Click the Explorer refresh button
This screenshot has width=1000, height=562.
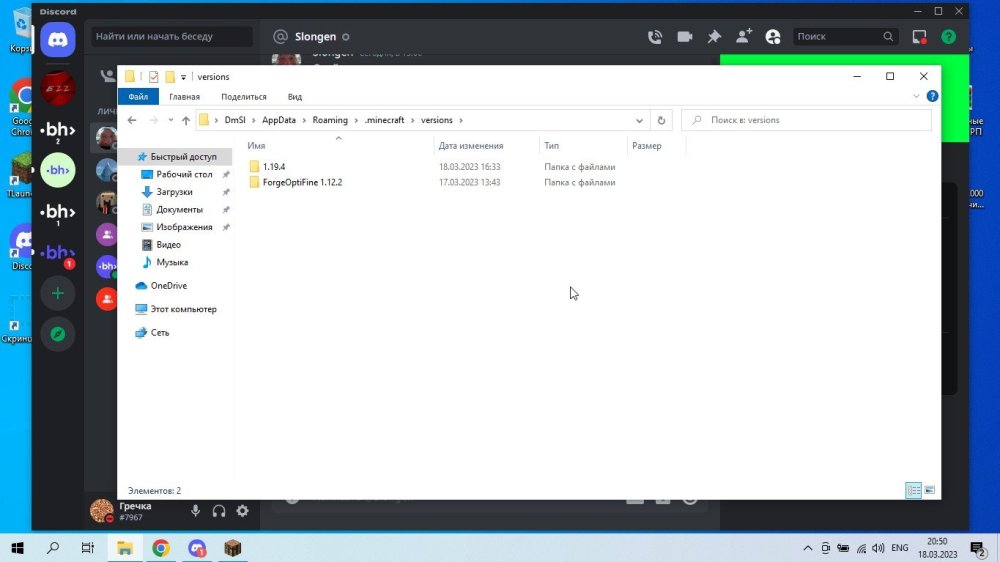tap(661, 120)
